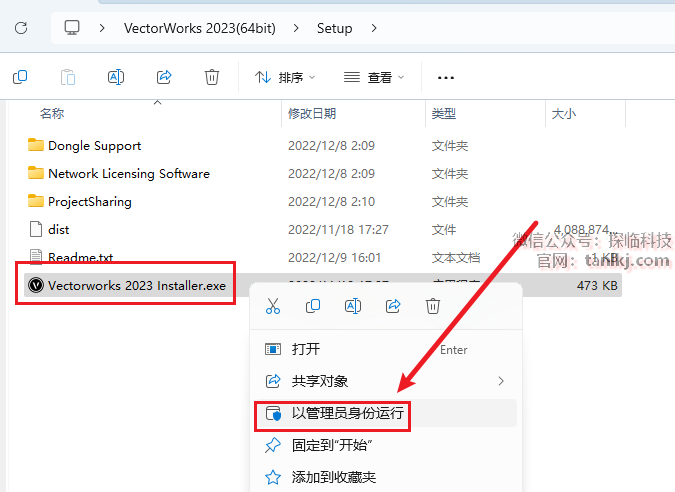Image resolution: width=675 pixels, height=492 pixels.
Task: Select the dist file
Action: tap(59, 229)
